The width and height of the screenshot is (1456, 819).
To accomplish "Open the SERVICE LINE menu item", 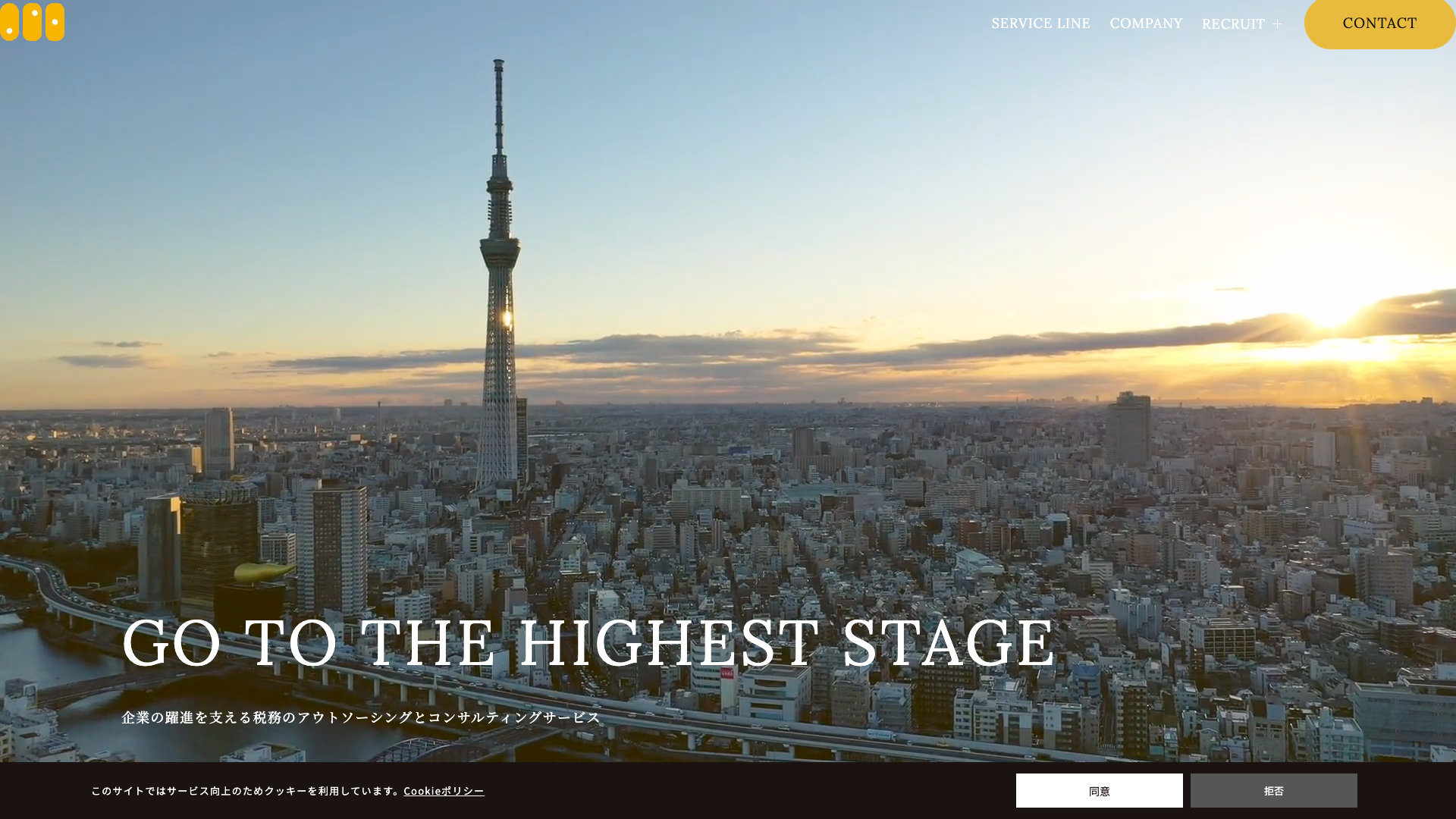I will point(1040,24).
